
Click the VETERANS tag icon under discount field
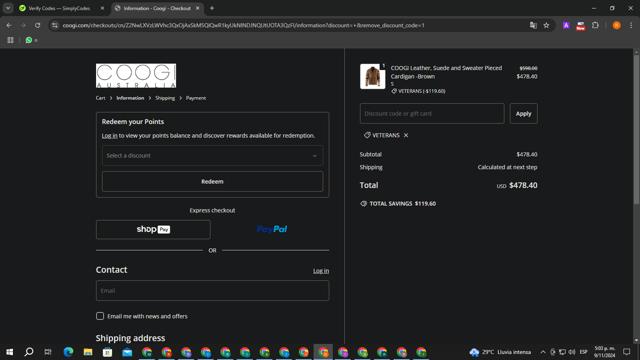pyautogui.click(x=367, y=135)
